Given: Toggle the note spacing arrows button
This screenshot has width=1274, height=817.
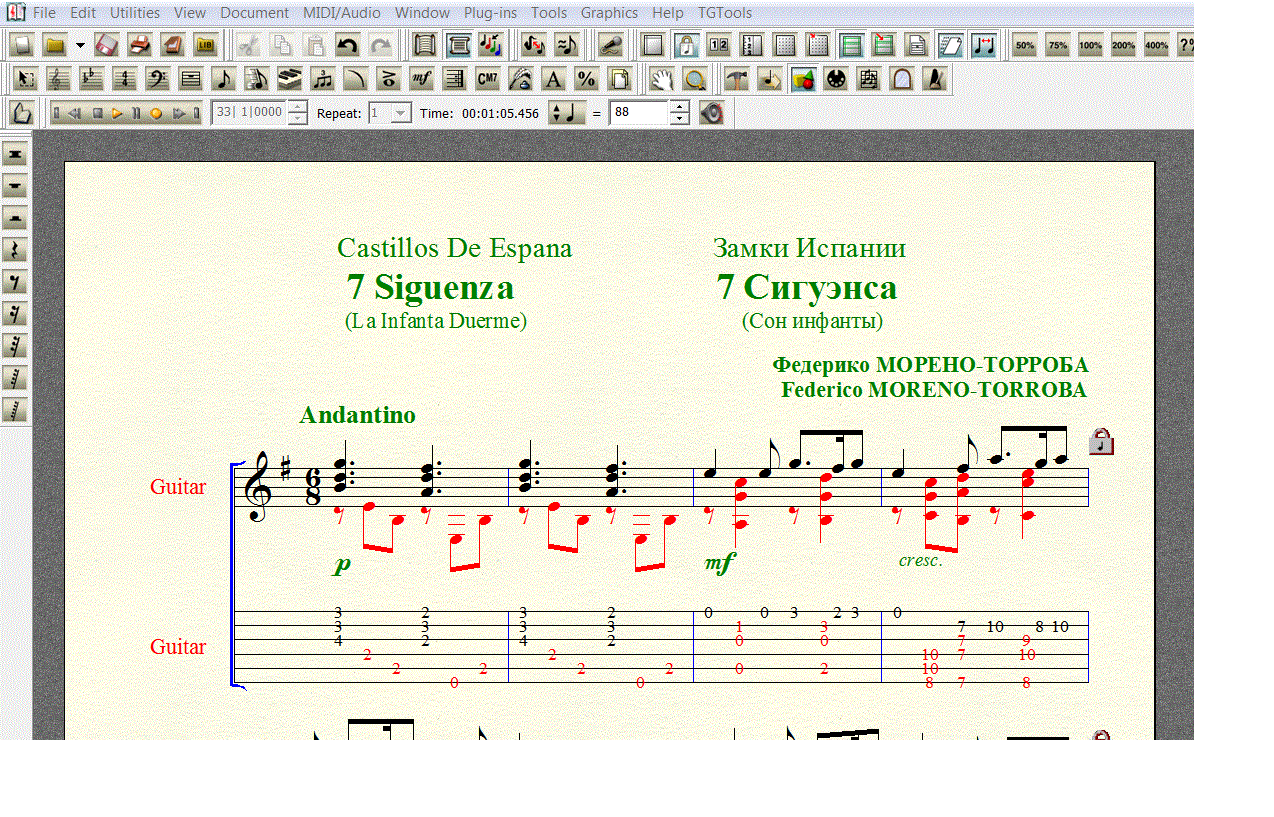Looking at the screenshot, I should point(983,45).
